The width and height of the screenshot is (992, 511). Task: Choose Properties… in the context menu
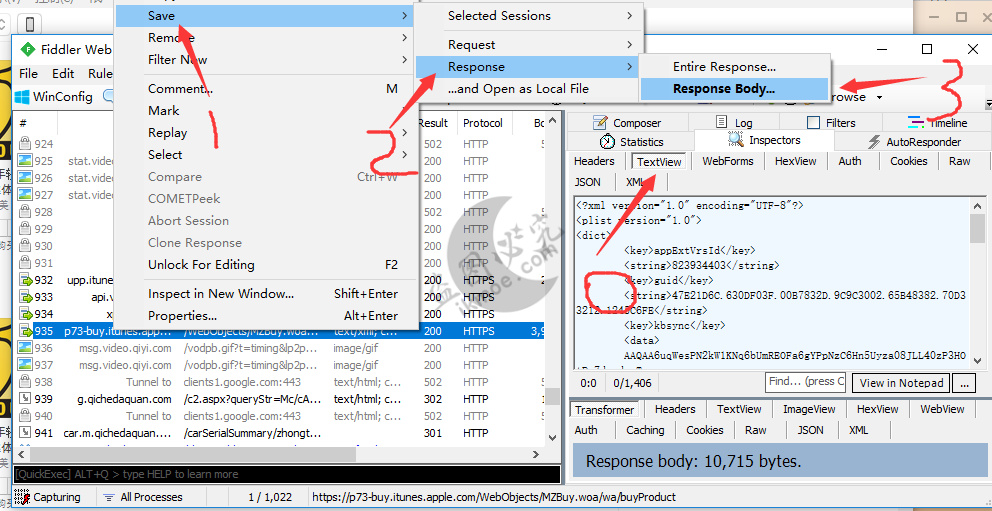point(266,316)
